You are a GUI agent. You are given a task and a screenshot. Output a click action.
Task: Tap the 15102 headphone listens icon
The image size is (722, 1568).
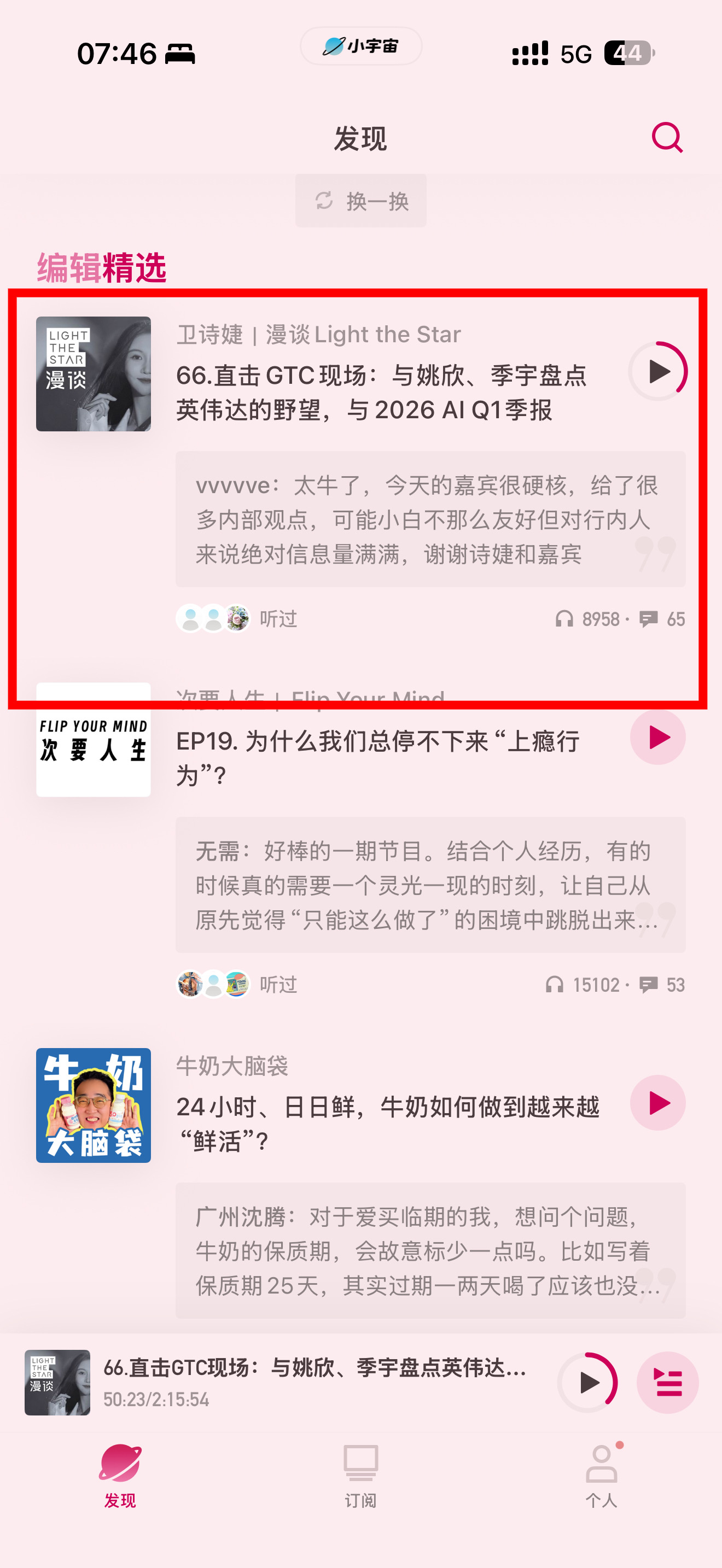click(x=554, y=985)
